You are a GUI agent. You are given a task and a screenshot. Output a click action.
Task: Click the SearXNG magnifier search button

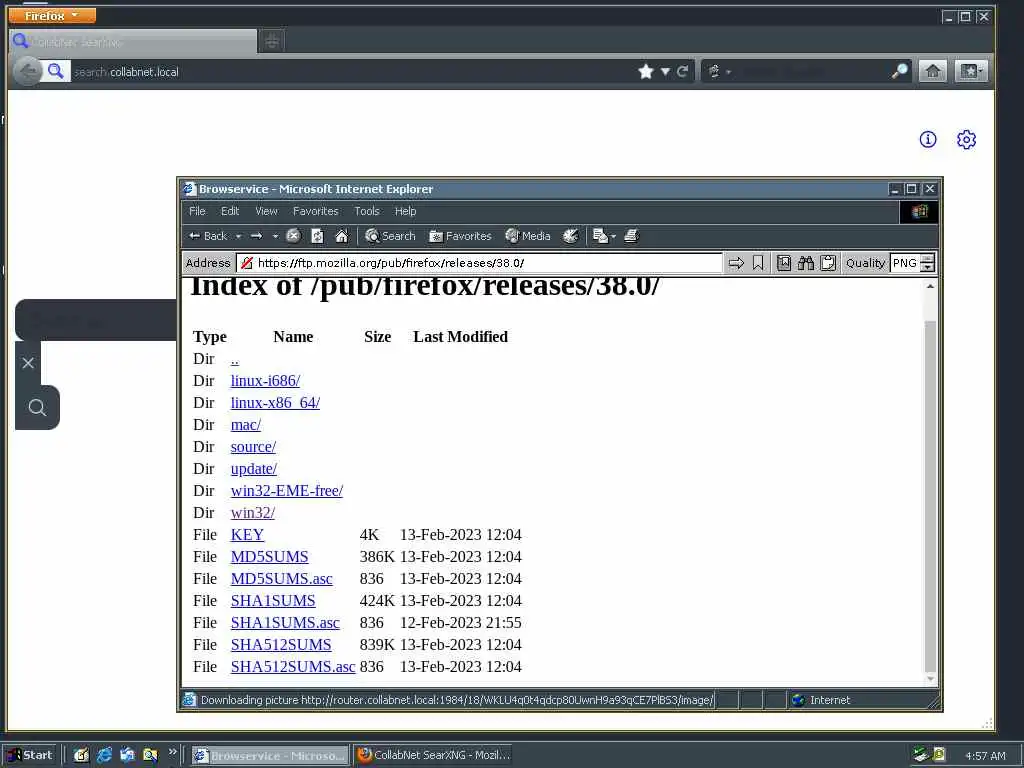(x=37, y=408)
